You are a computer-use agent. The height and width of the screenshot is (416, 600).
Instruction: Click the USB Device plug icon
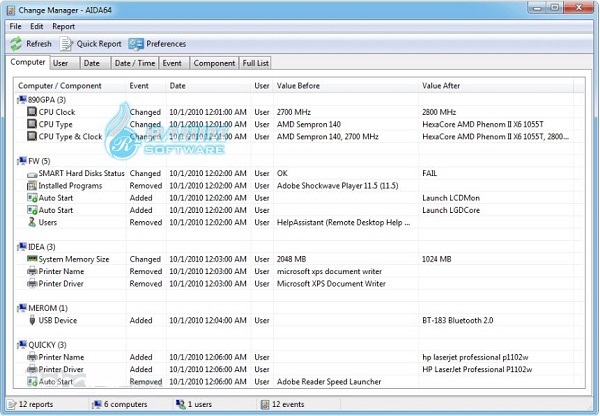click(x=32, y=320)
